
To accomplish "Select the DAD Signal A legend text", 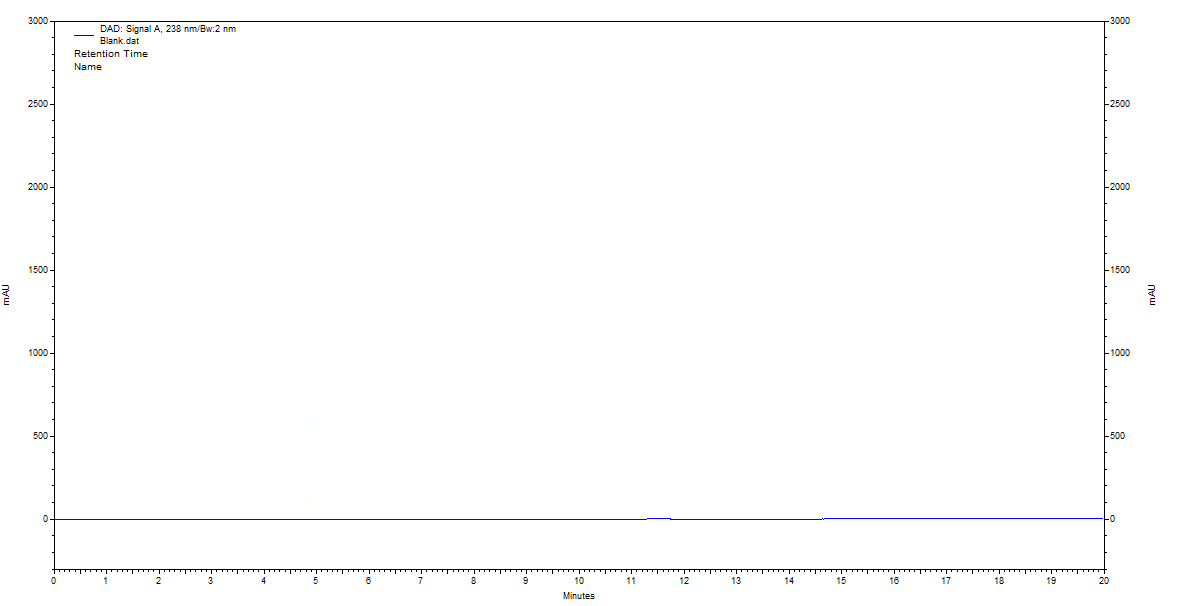I will coord(167,29).
